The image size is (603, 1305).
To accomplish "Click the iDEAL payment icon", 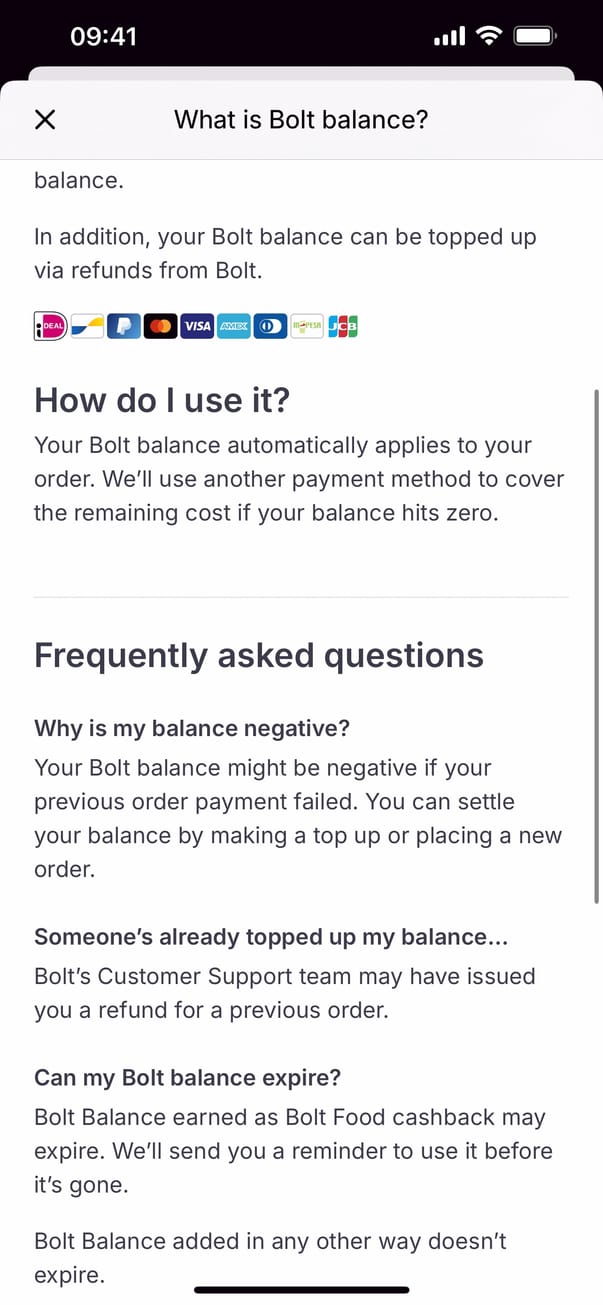I will point(50,326).
